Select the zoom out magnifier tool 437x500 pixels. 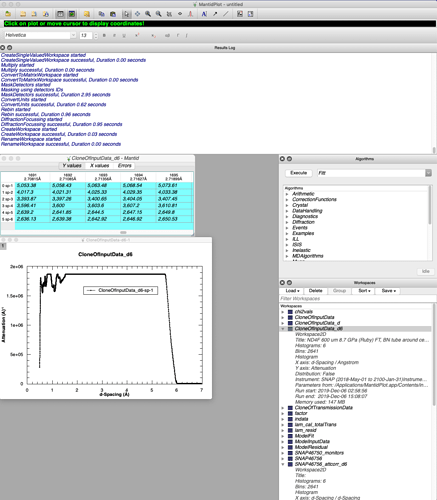click(159, 14)
